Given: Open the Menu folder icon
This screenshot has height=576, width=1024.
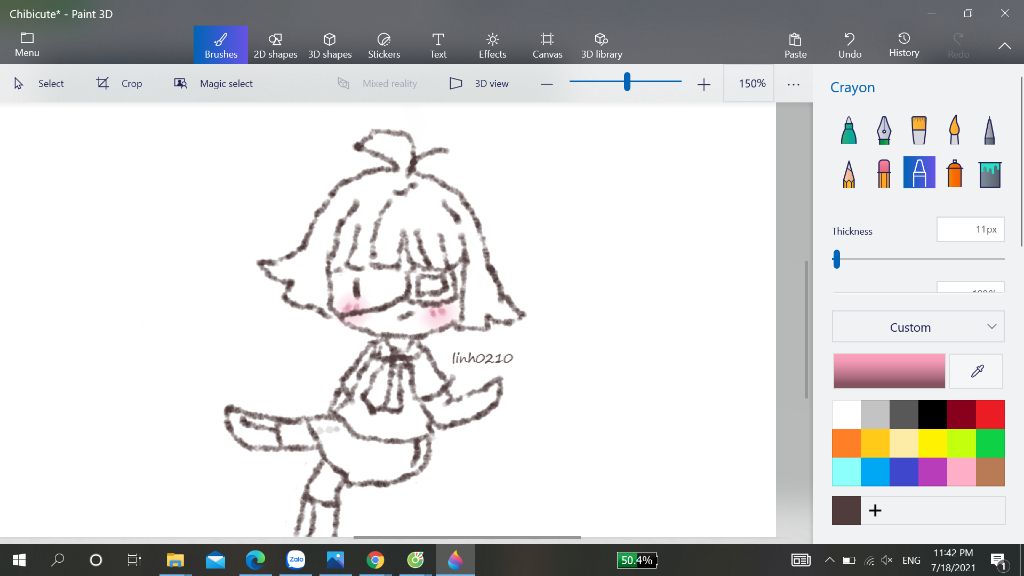Looking at the screenshot, I should [x=27, y=44].
